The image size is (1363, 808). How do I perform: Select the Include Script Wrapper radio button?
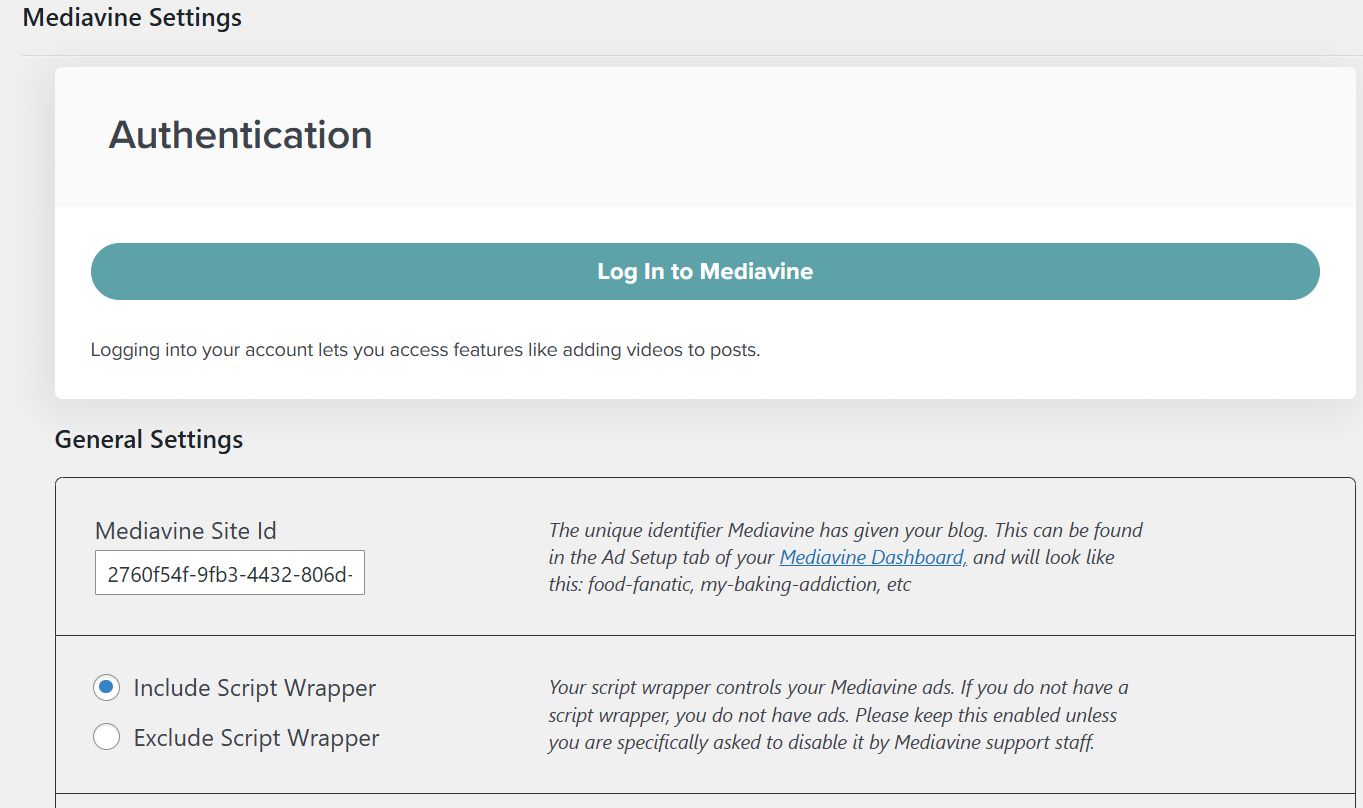coord(106,688)
